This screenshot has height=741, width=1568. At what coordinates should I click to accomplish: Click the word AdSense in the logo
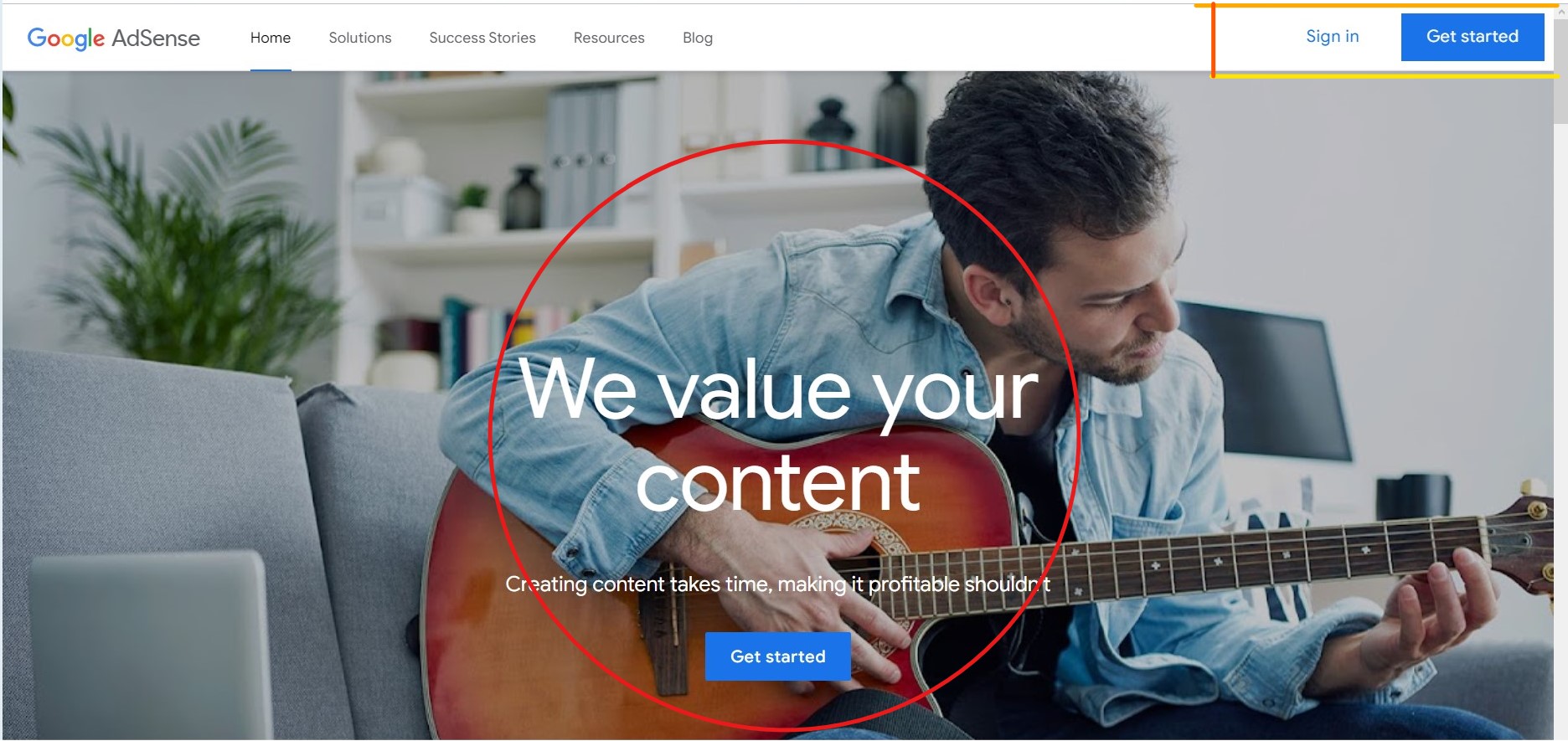point(156,39)
